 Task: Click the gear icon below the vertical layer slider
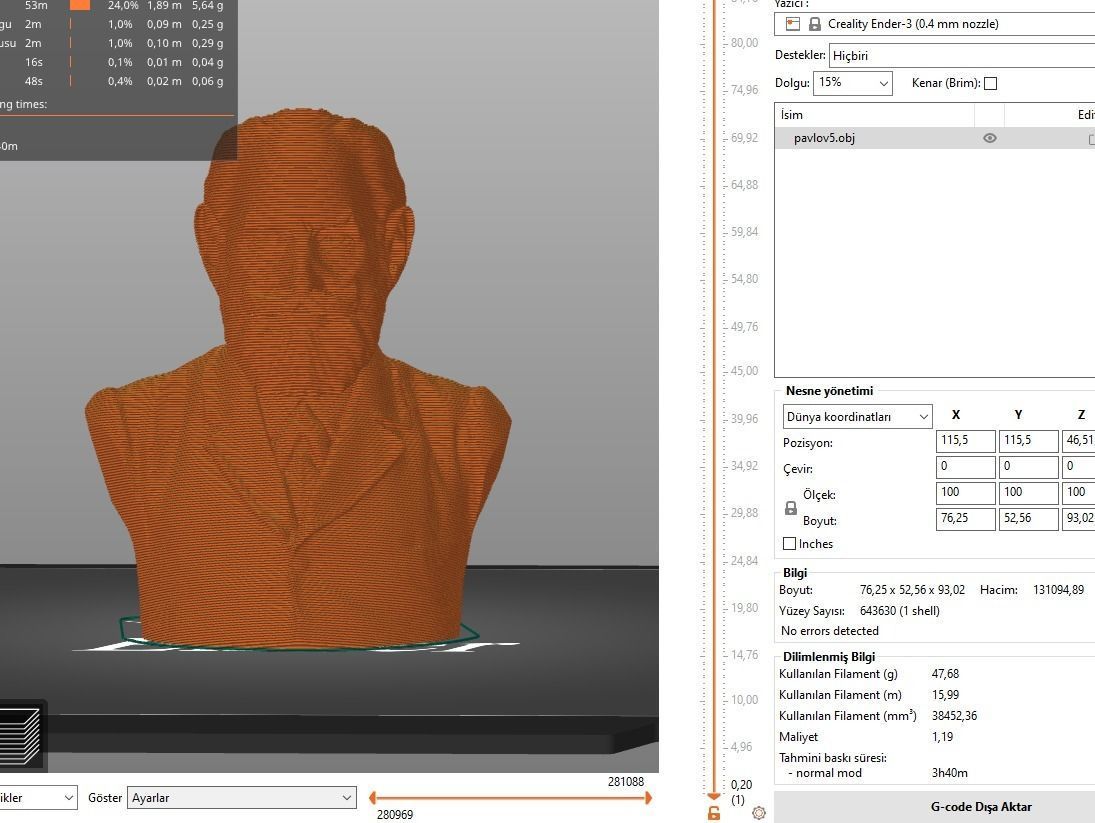point(759,813)
